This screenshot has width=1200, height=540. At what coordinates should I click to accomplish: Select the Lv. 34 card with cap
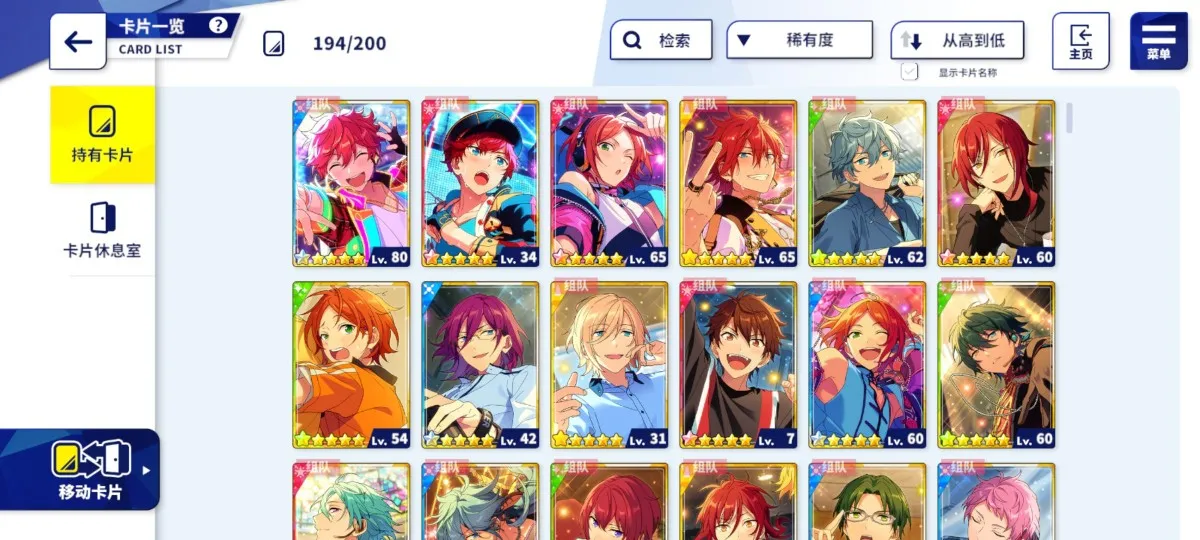(481, 184)
